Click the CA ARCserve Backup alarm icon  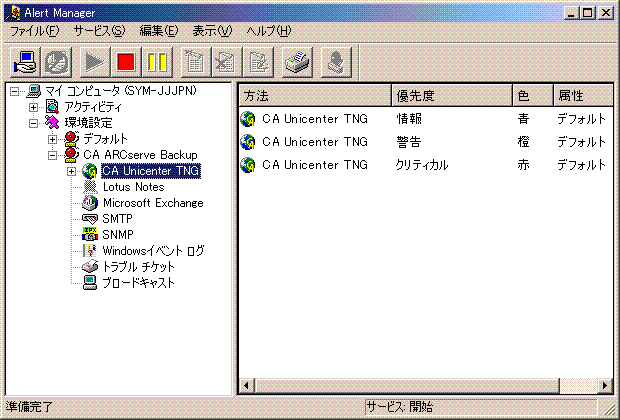point(72,155)
